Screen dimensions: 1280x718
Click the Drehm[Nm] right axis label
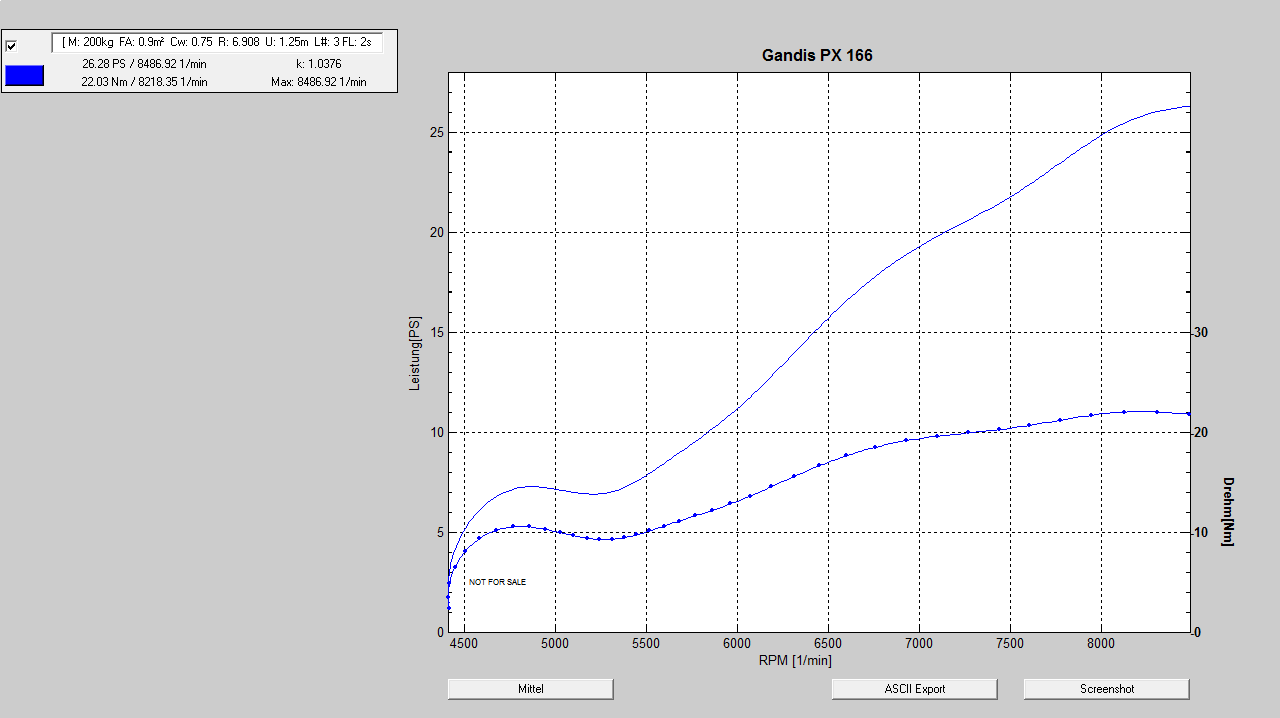pyautogui.click(x=1227, y=511)
